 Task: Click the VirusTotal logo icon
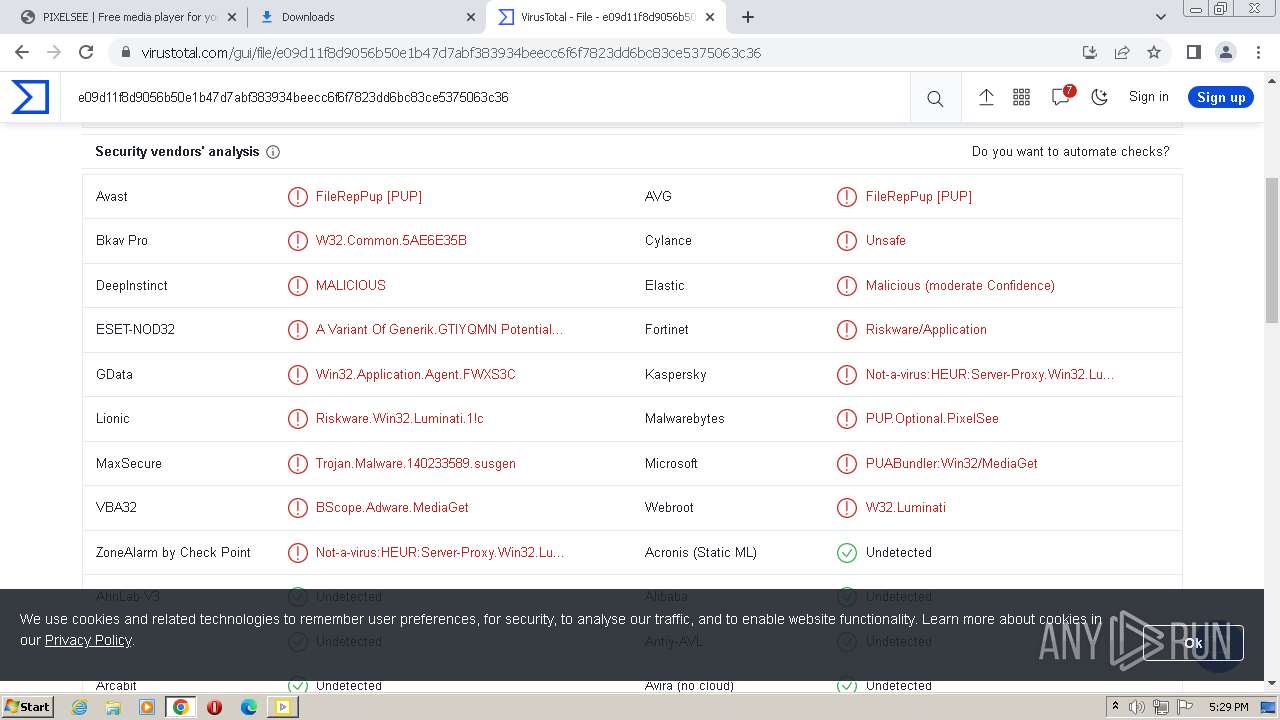coord(30,97)
